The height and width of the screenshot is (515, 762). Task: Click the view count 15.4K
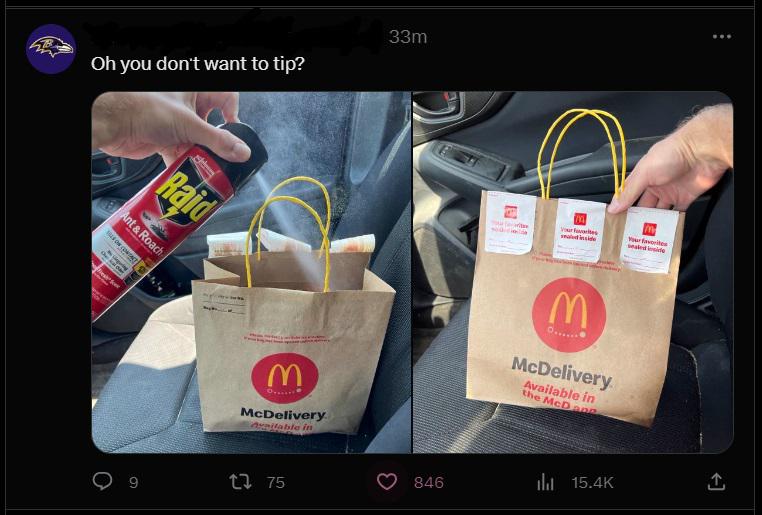pyautogui.click(x=592, y=482)
